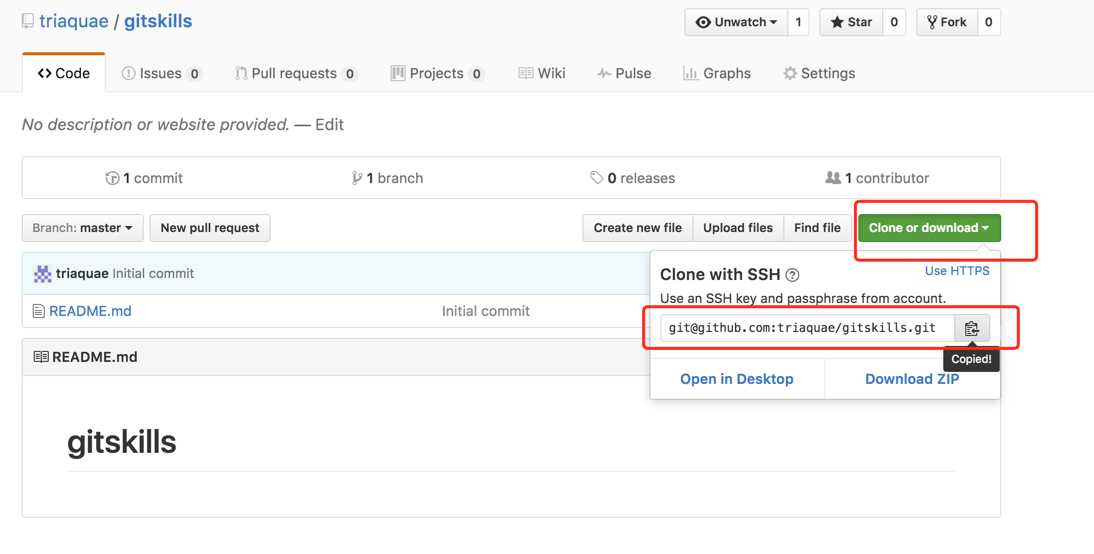Click the branch icon next to 1 branch
The width and height of the screenshot is (1094, 554).
(357, 178)
